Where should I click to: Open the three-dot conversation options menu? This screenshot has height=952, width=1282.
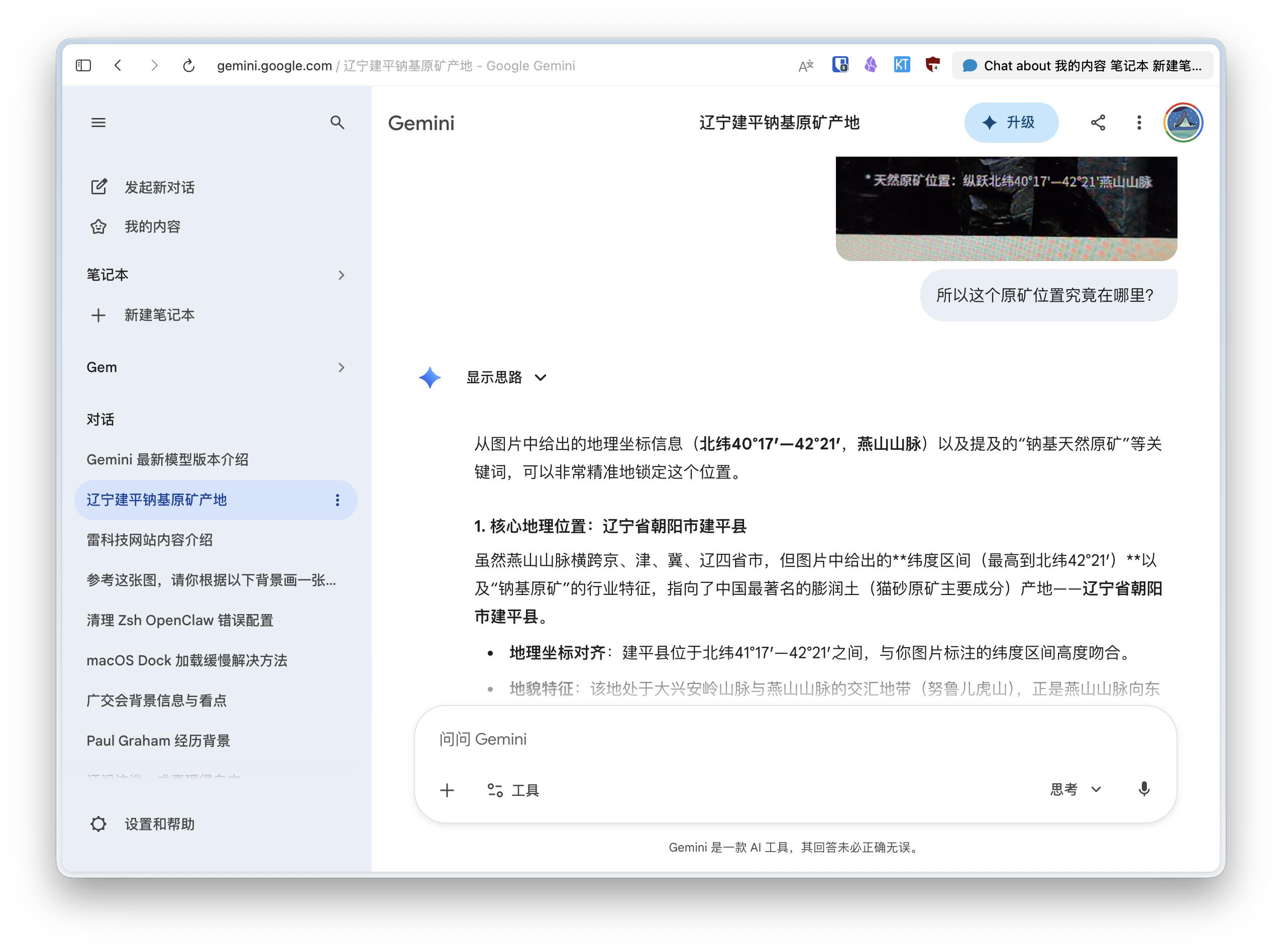pos(1138,122)
